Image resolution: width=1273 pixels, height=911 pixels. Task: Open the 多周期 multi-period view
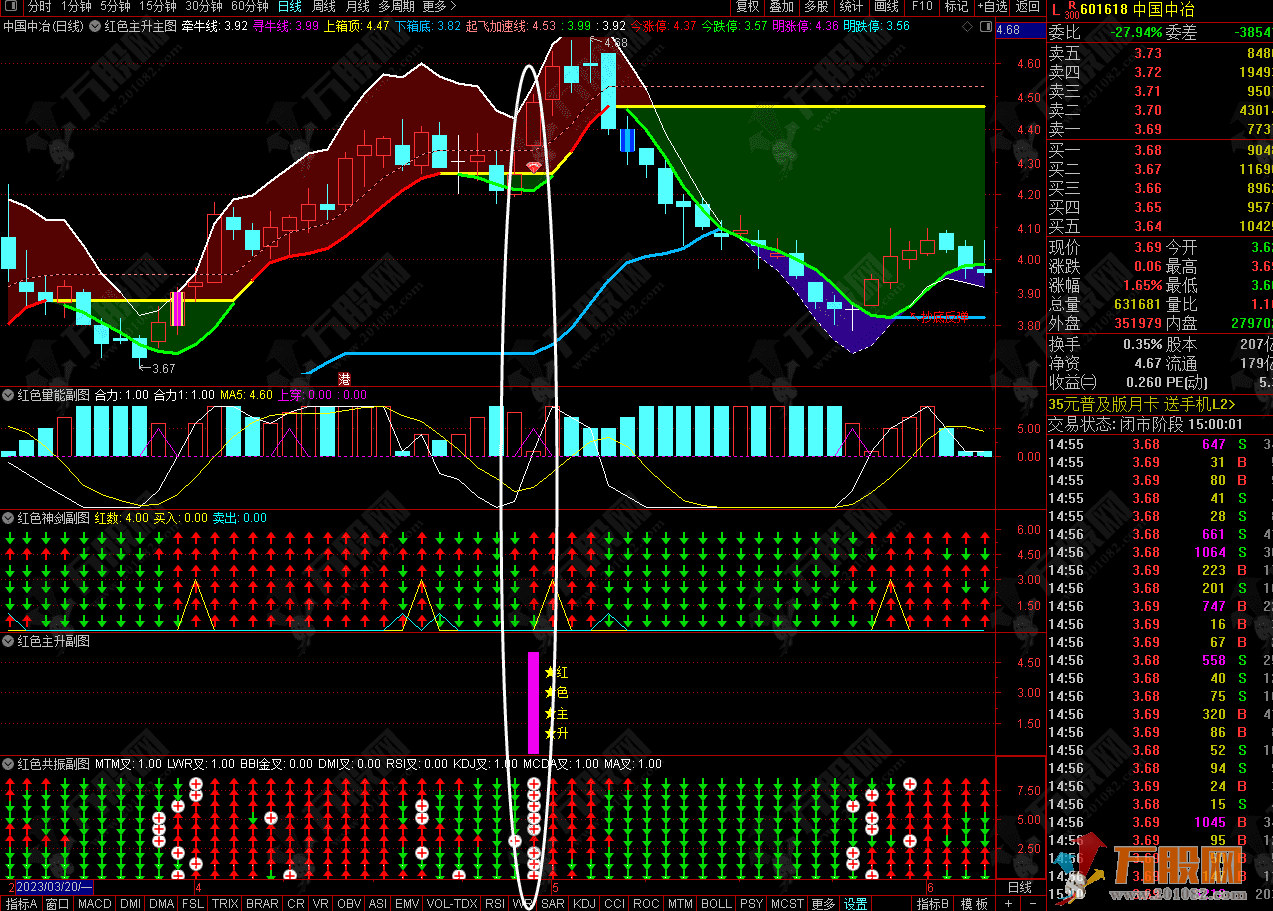(x=397, y=6)
